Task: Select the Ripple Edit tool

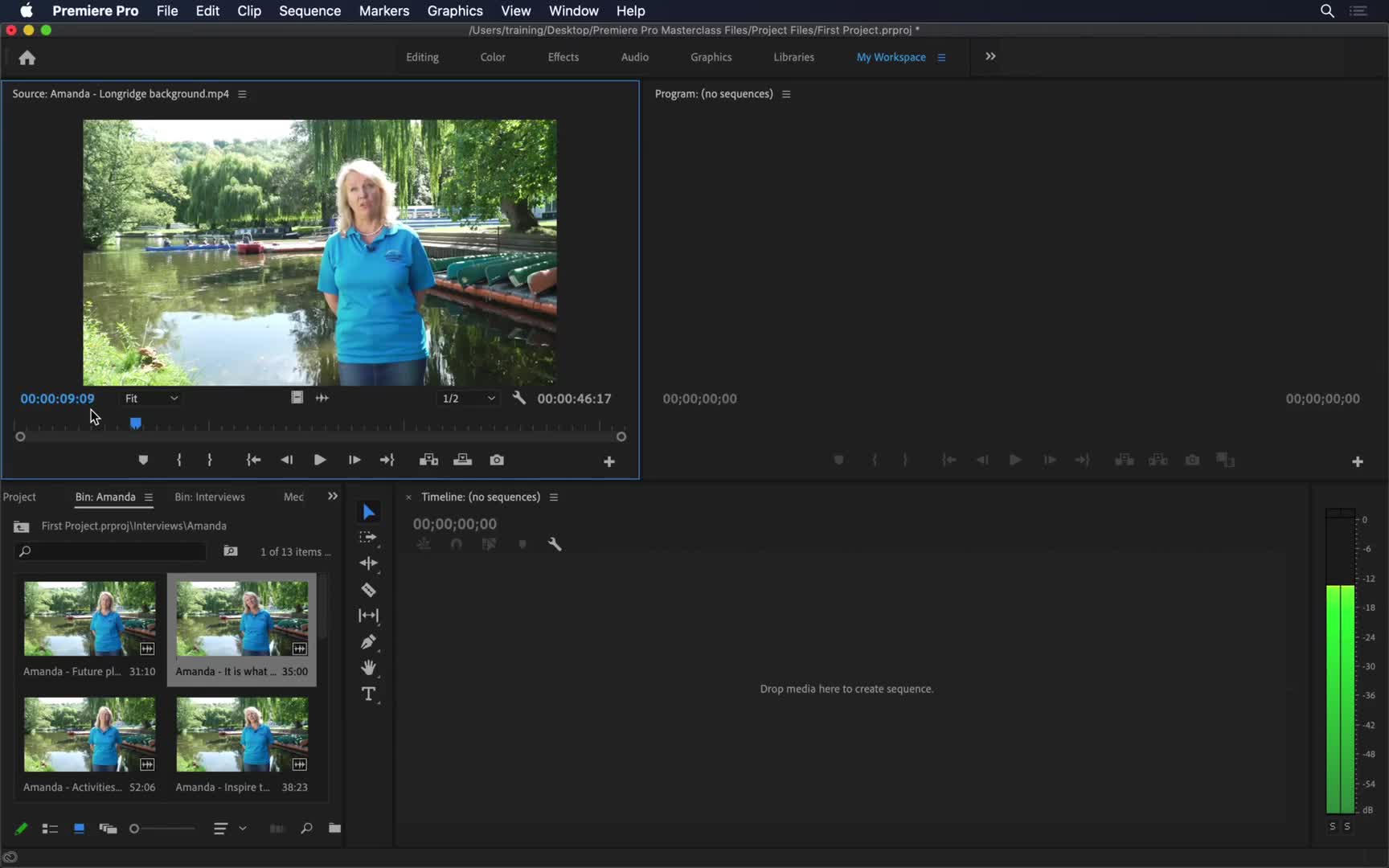Action: click(x=368, y=563)
